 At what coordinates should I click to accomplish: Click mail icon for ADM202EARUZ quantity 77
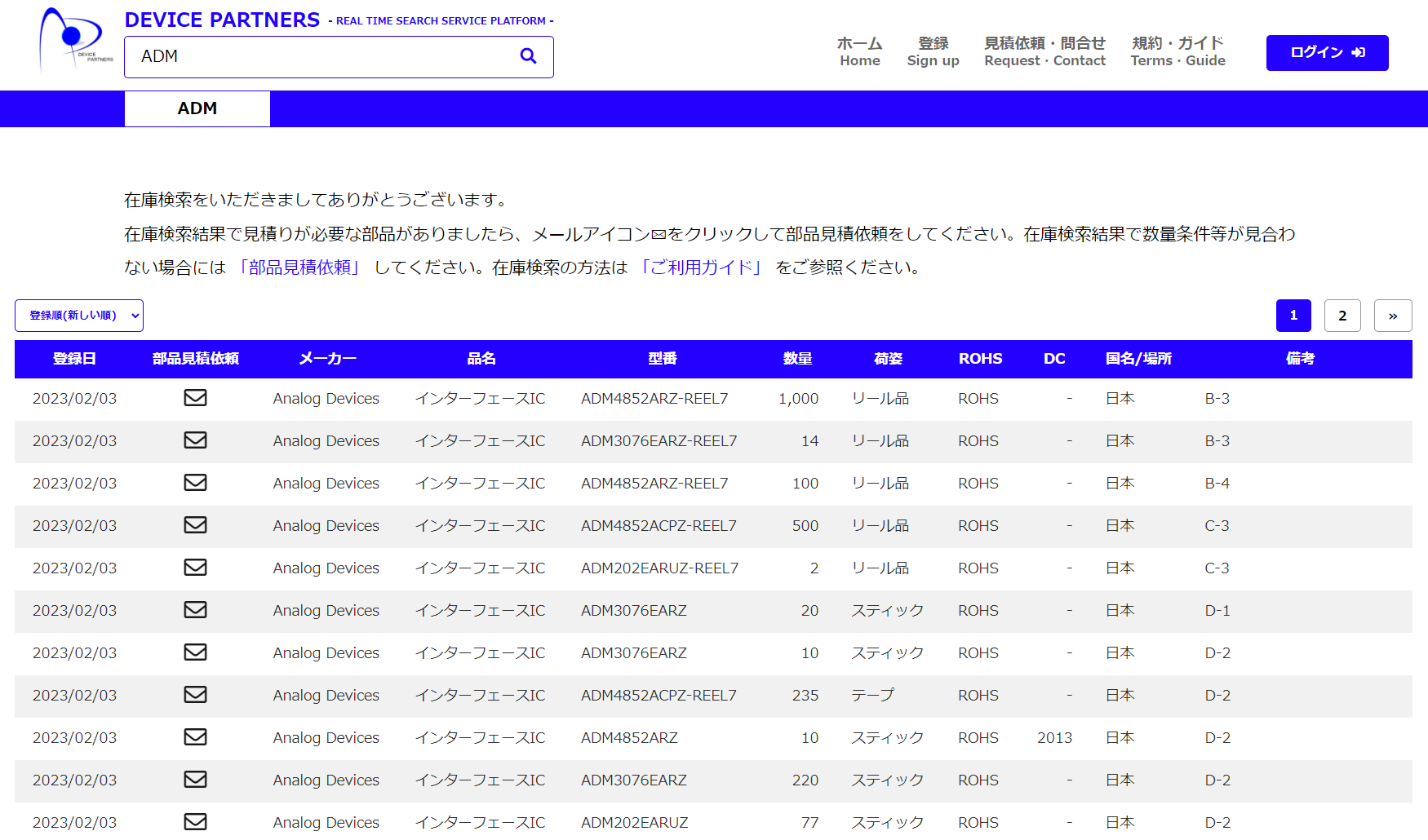(x=195, y=822)
